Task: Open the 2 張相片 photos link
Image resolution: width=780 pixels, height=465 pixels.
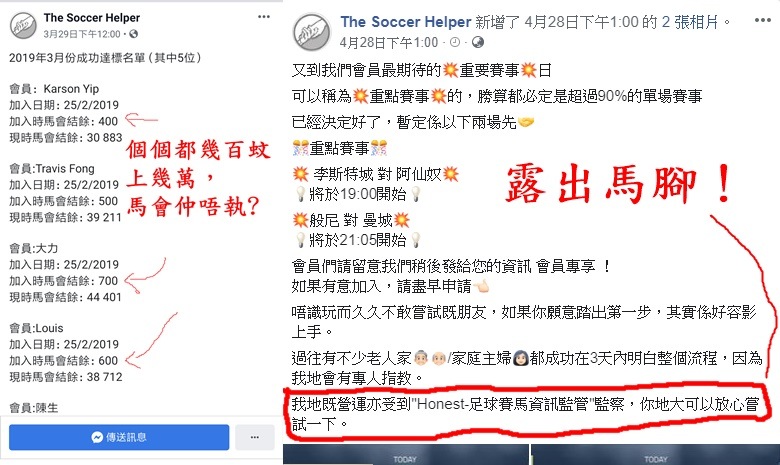Action: tap(690, 22)
